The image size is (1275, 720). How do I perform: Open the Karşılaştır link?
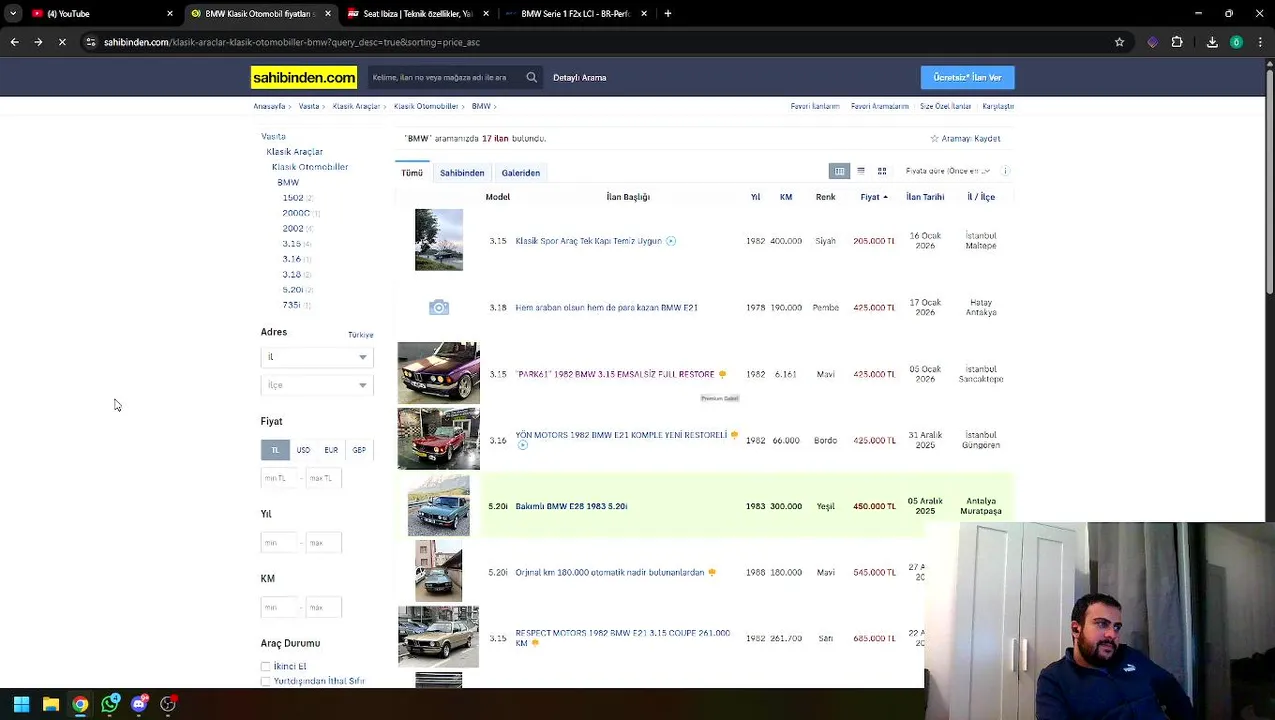(x=998, y=106)
